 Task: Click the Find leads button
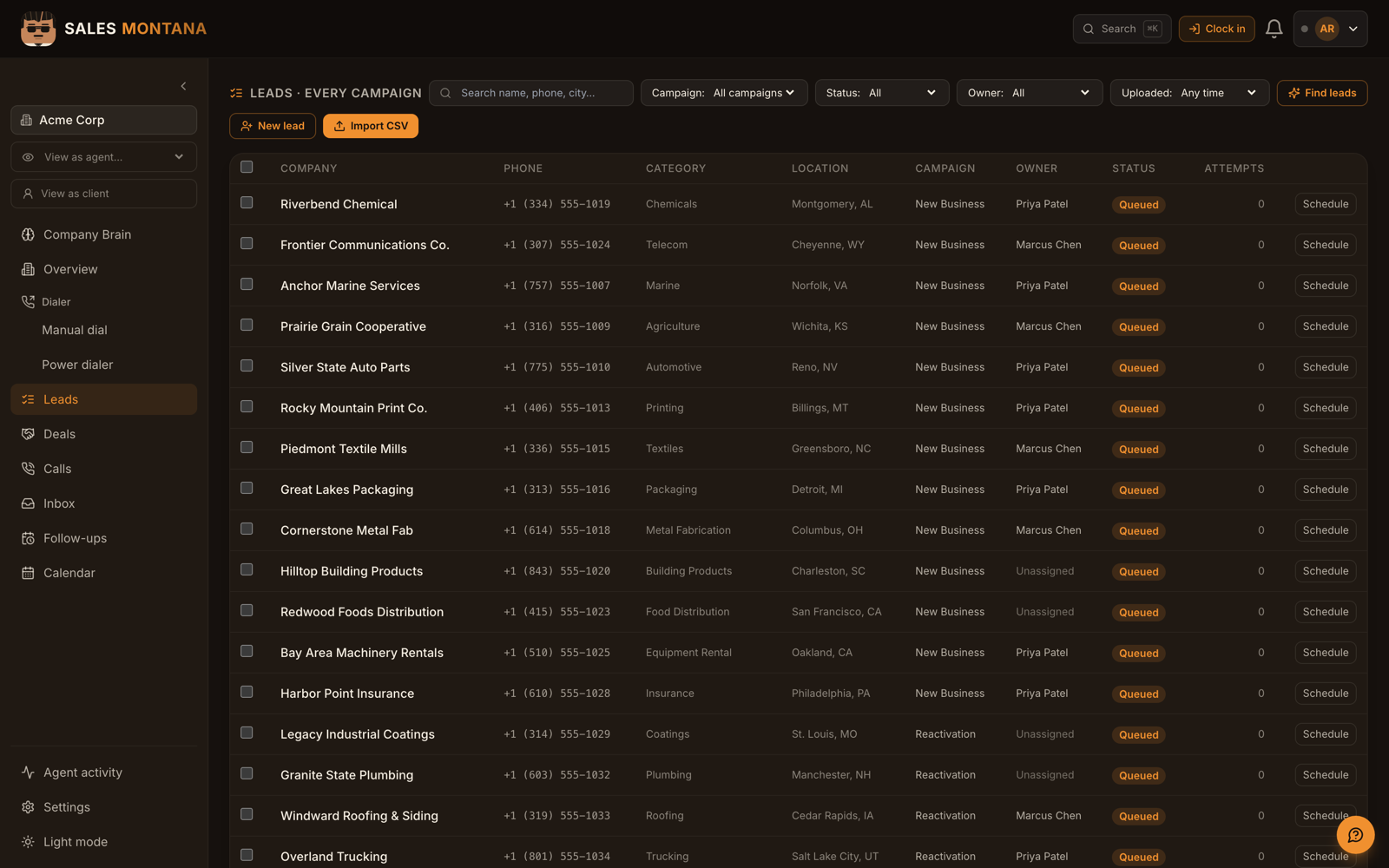pos(1322,93)
